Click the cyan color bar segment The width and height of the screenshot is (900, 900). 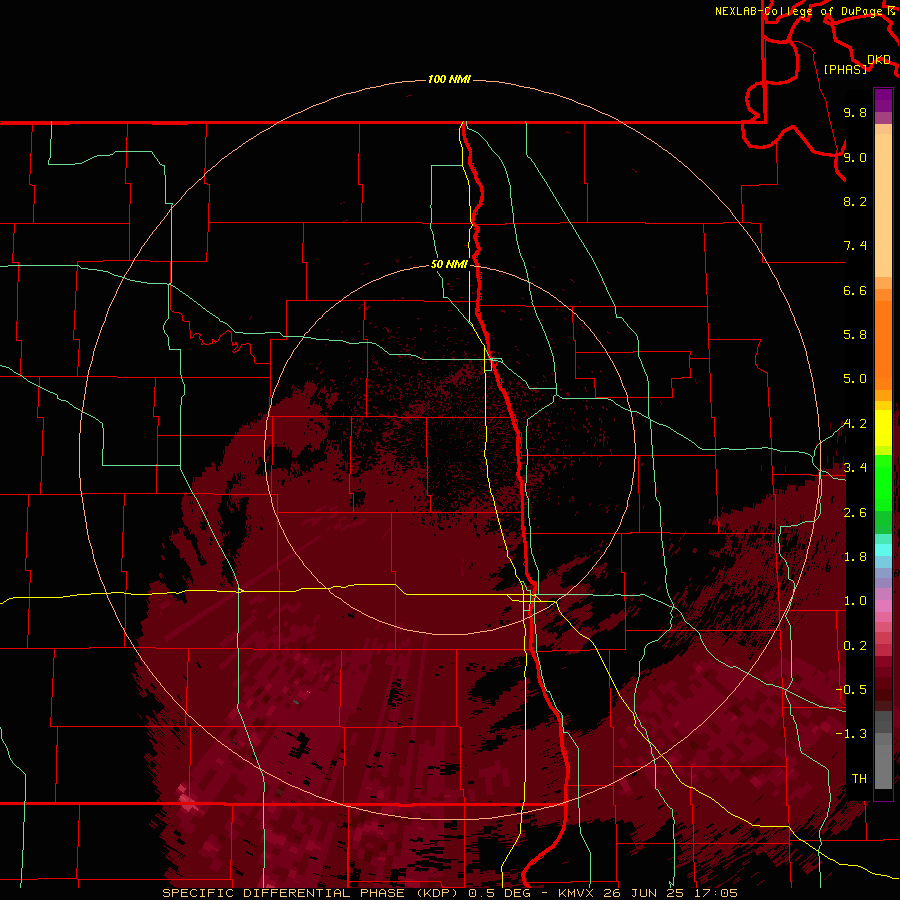883,550
